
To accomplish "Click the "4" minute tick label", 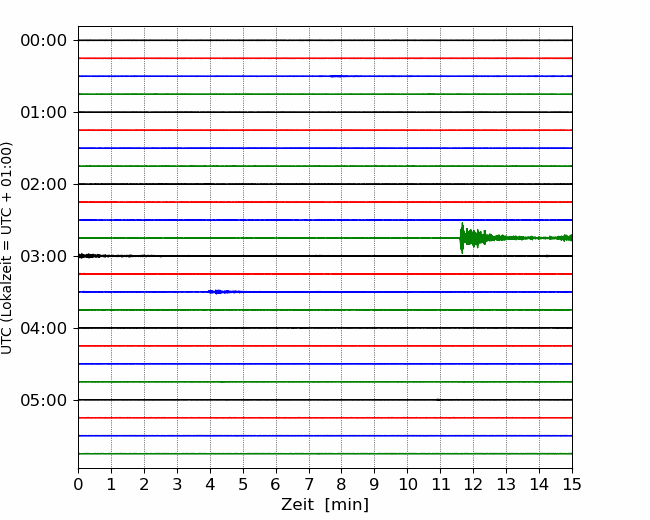I will pyautogui.click(x=210, y=485).
